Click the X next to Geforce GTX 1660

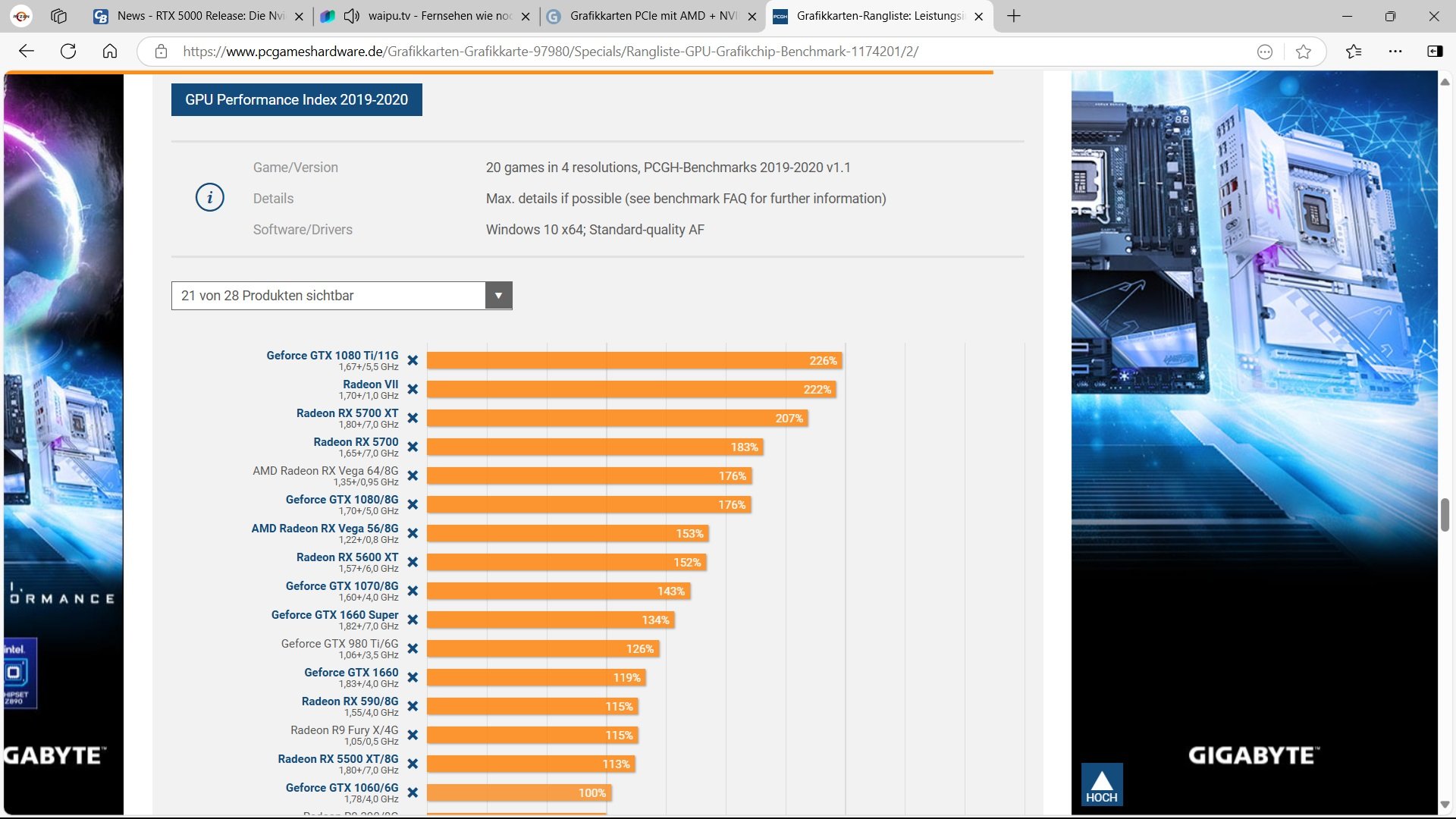[x=413, y=678]
